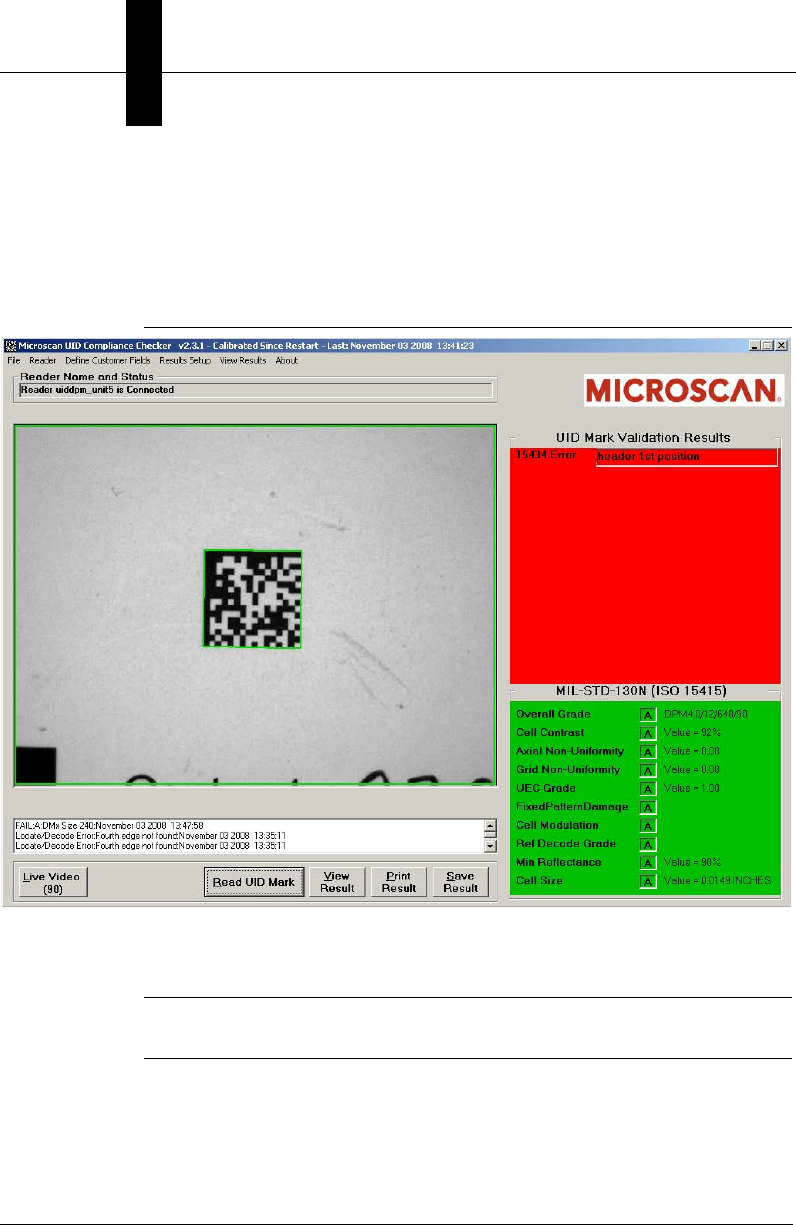Click the log list scroll up arrow

point(490,825)
